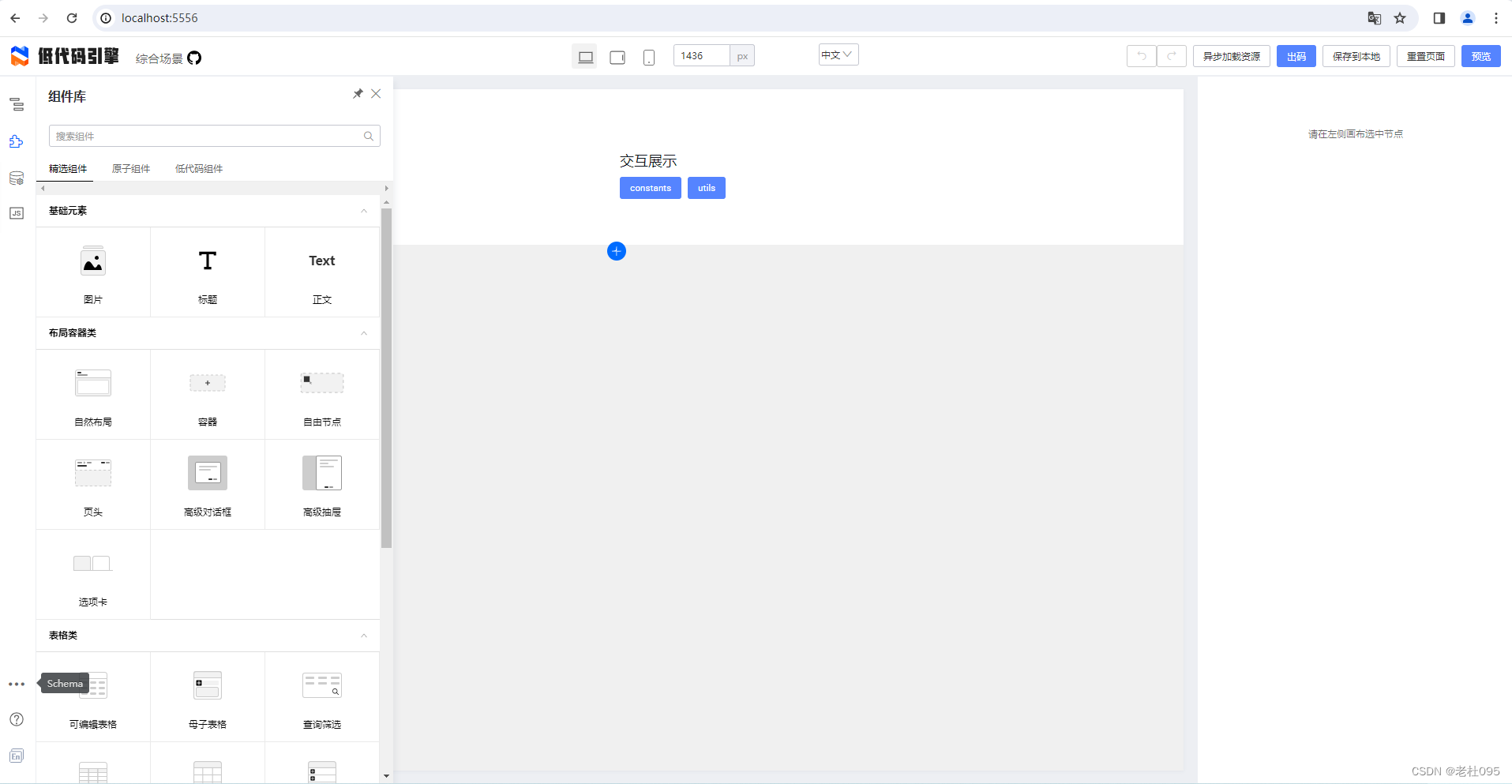The height and width of the screenshot is (784, 1512).
Task: Select the 自然布局 layout component
Action: [93, 395]
